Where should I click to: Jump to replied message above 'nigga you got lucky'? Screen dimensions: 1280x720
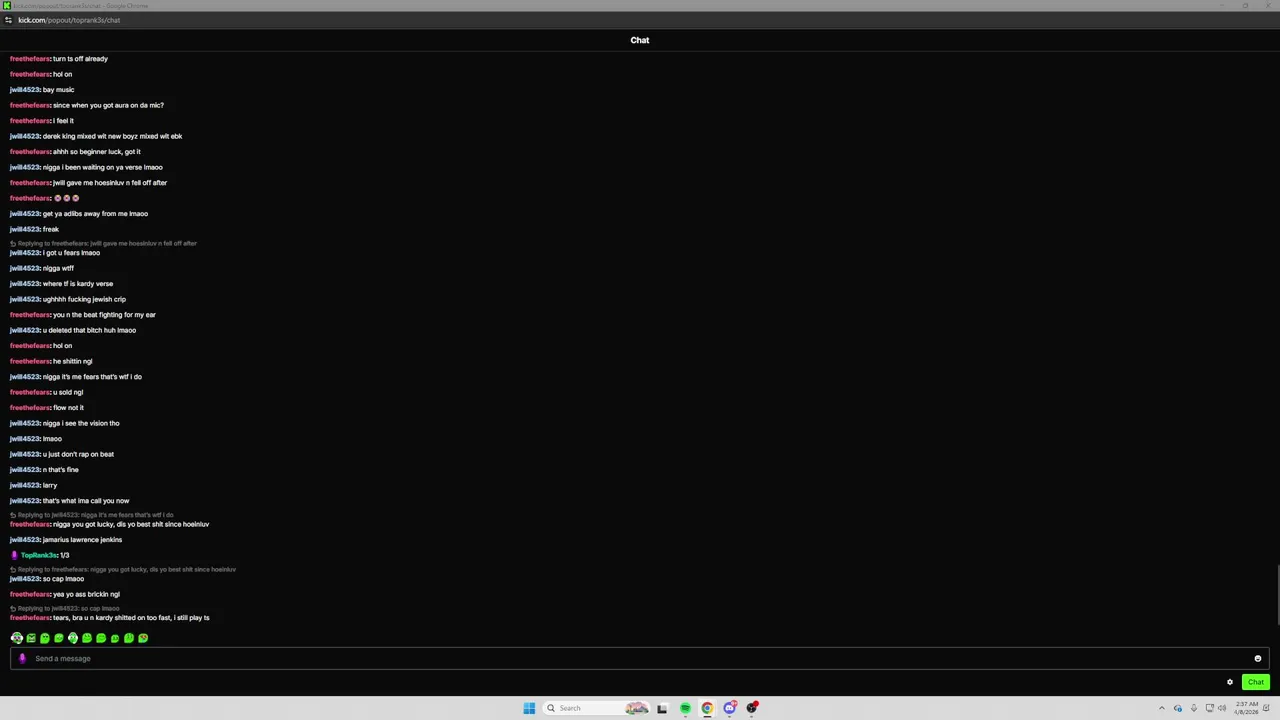tap(91, 515)
